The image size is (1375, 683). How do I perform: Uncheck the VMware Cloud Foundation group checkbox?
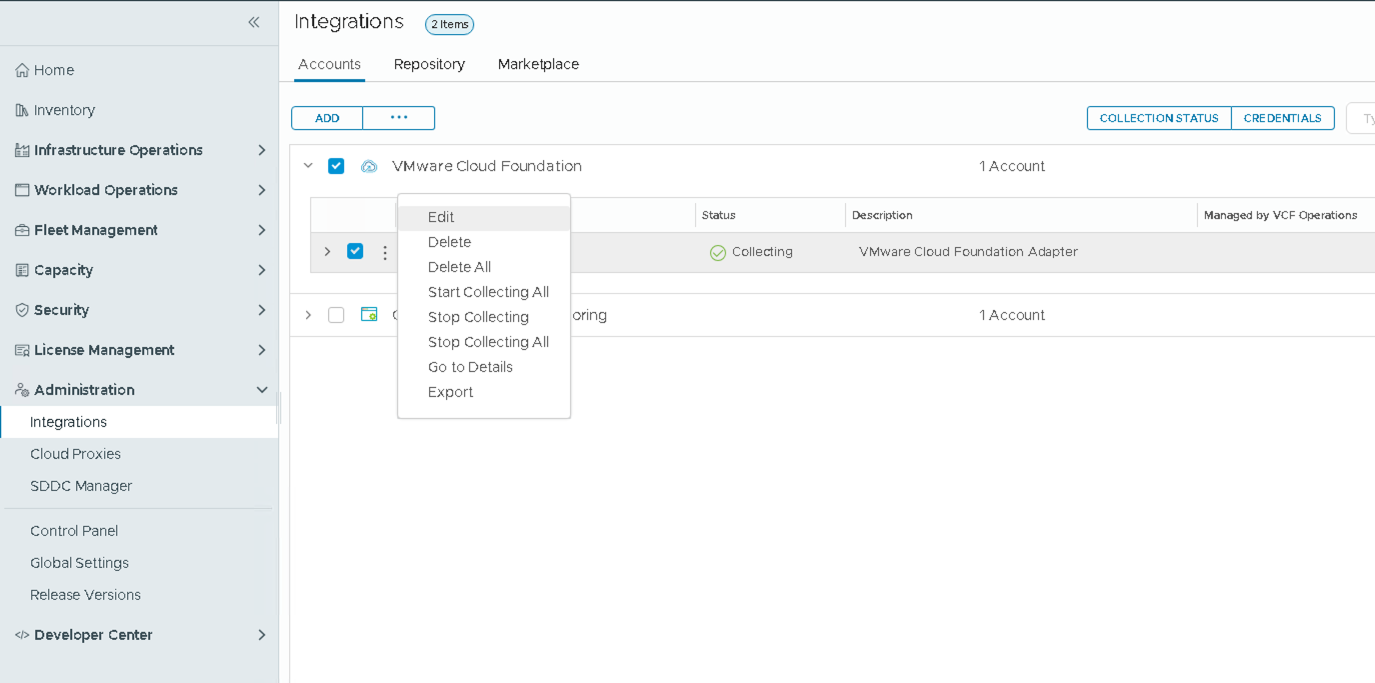(x=336, y=165)
